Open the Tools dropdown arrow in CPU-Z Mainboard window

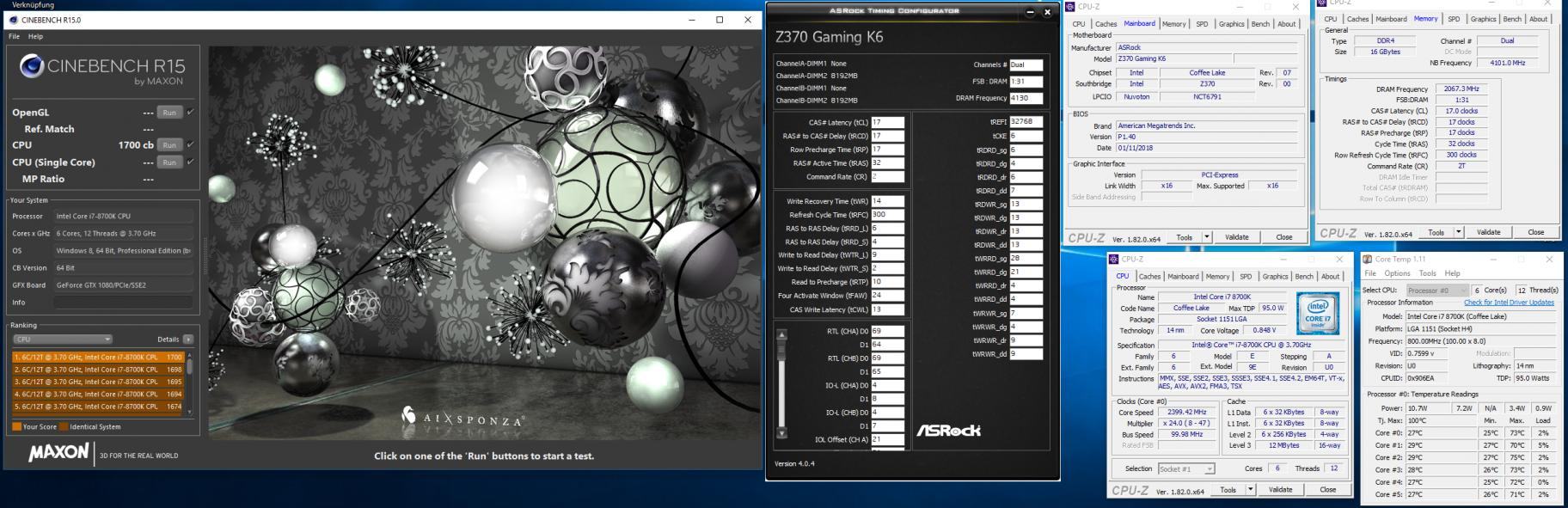tap(1207, 237)
